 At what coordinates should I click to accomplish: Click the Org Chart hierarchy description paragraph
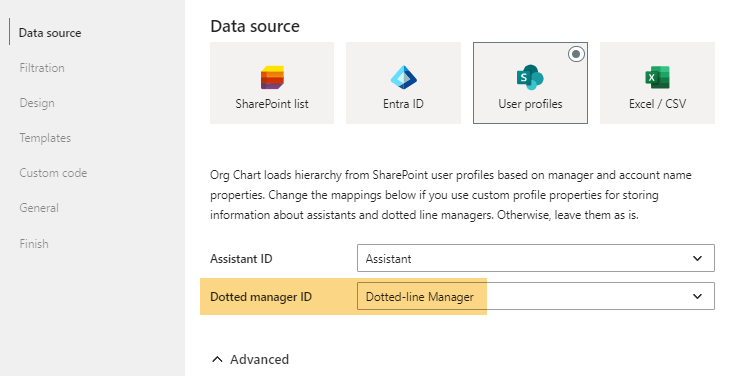coord(451,195)
